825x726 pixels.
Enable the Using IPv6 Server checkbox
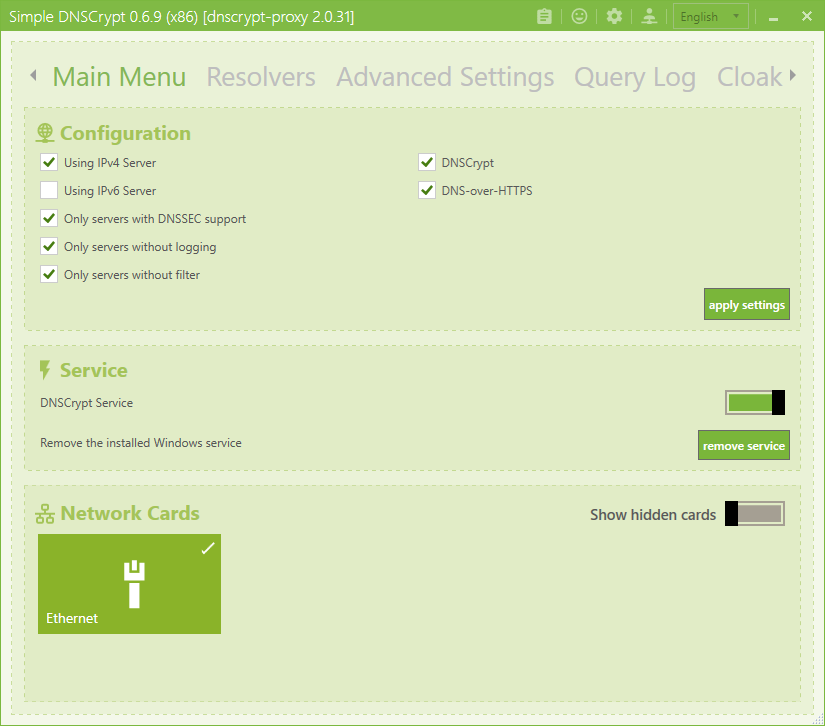[x=49, y=190]
